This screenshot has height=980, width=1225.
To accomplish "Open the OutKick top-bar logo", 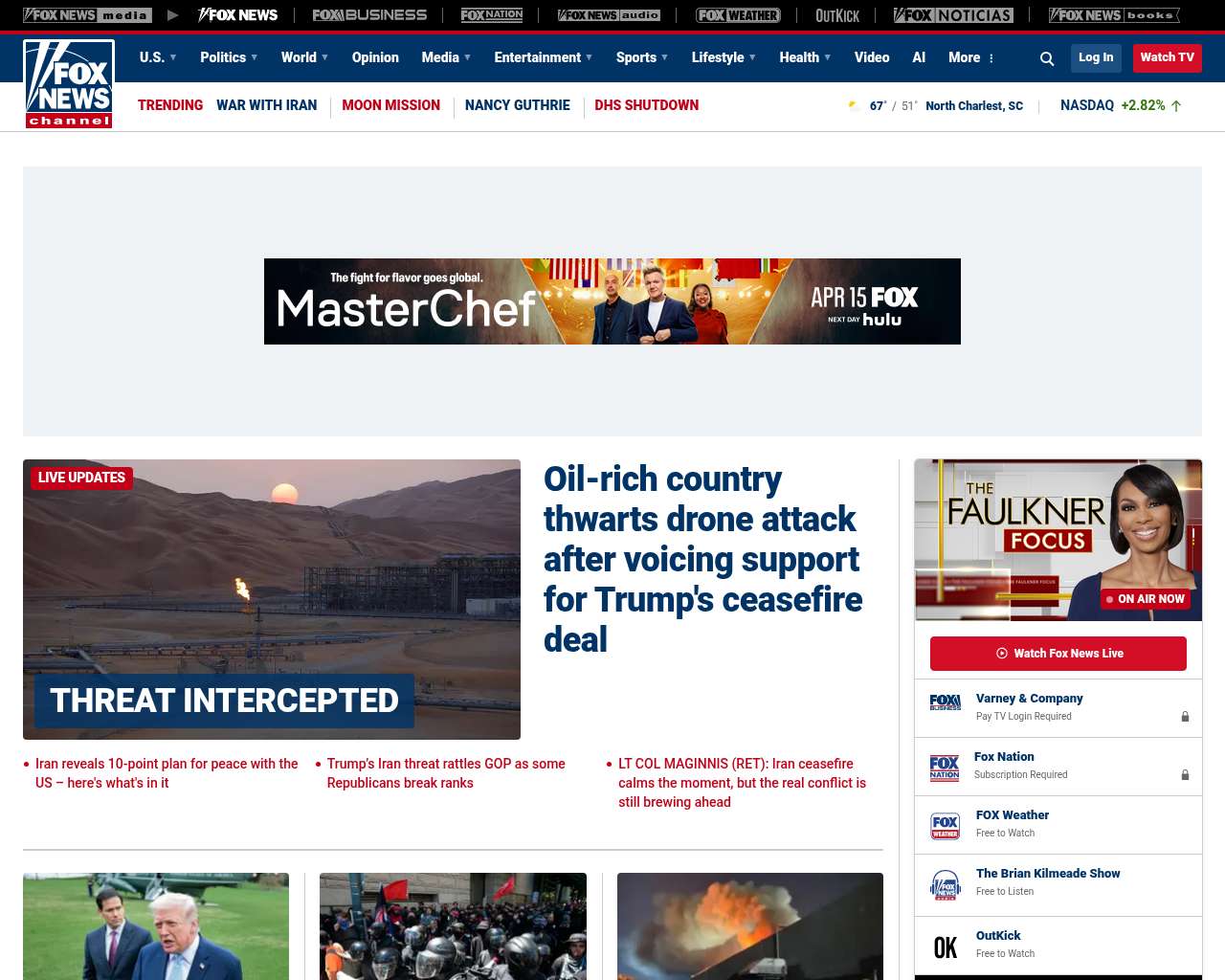I will coord(837,15).
